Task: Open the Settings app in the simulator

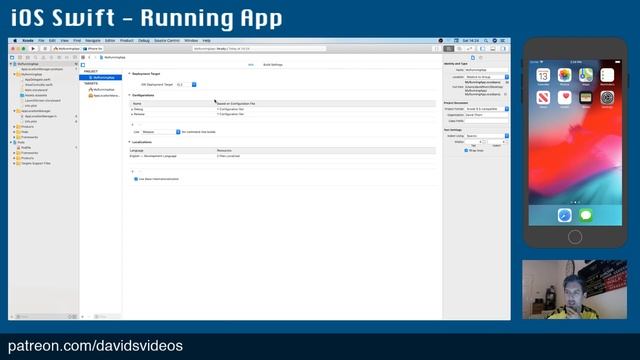Action: (x=607, y=98)
